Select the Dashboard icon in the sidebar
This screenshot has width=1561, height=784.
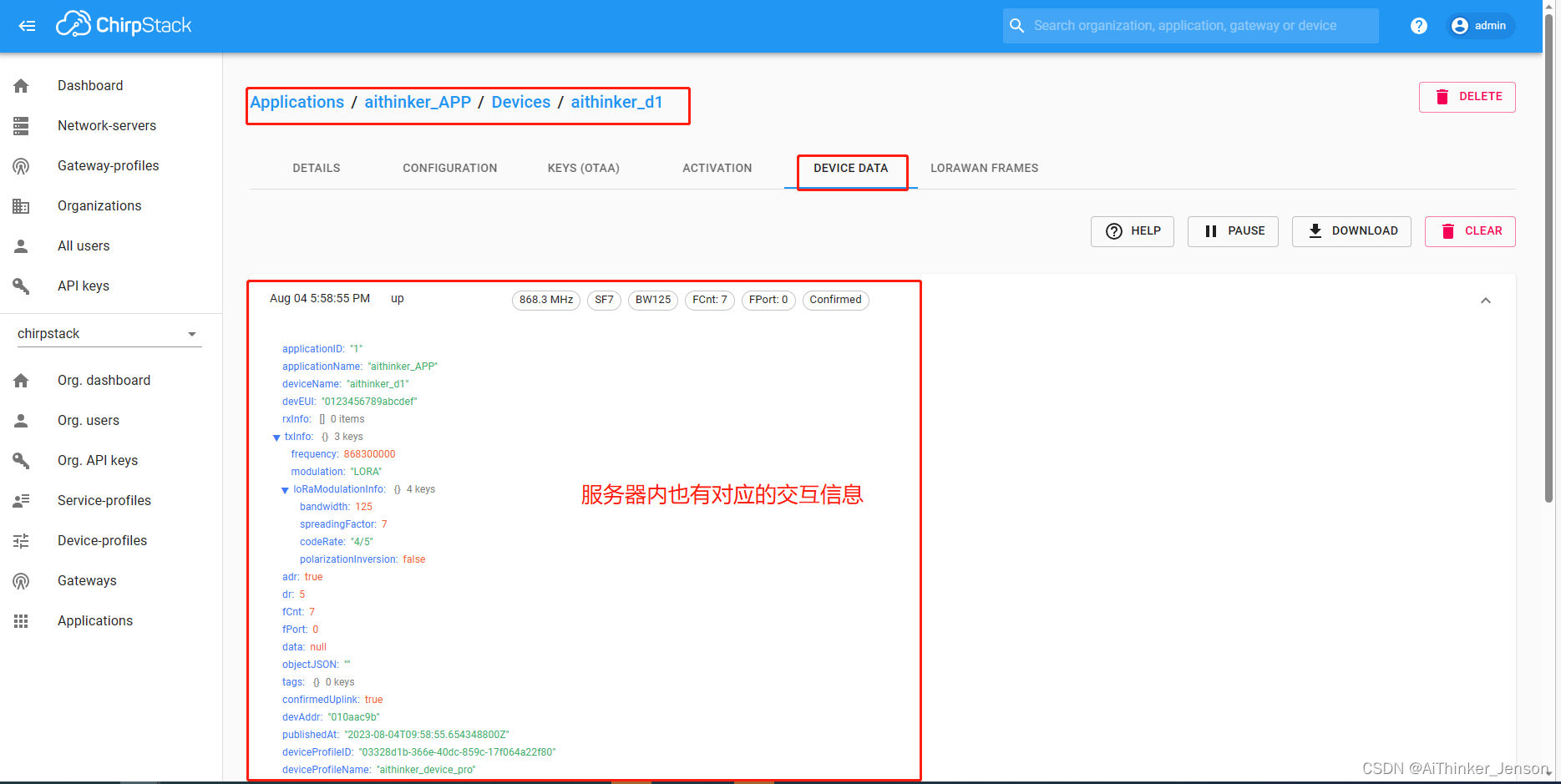click(x=21, y=85)
